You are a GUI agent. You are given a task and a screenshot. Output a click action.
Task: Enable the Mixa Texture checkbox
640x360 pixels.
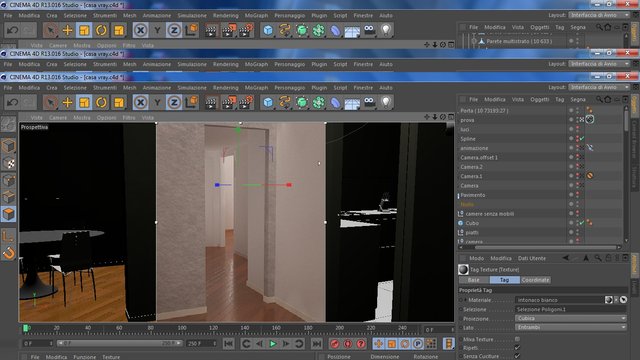tap(517, 339)
